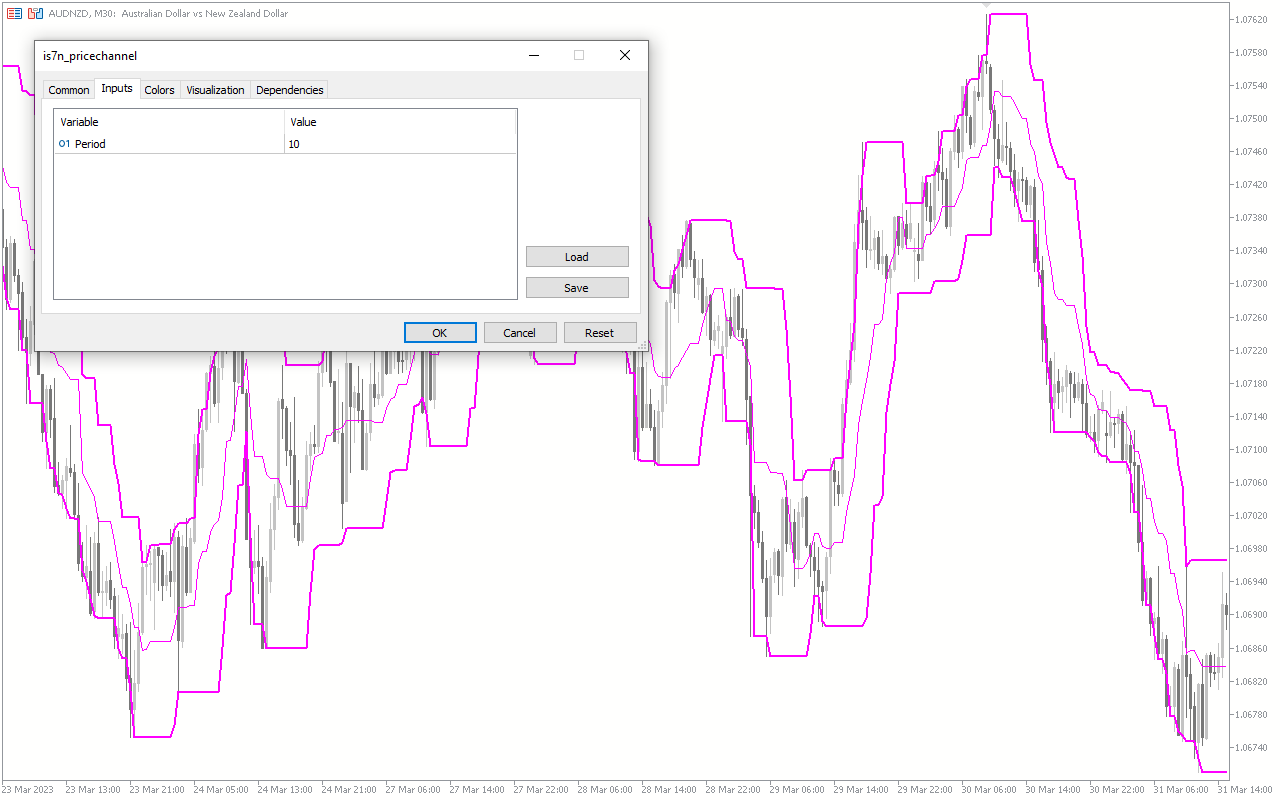
Task: Click the 23 Mar 2023 time label
Action: click(x=30, y=789)
